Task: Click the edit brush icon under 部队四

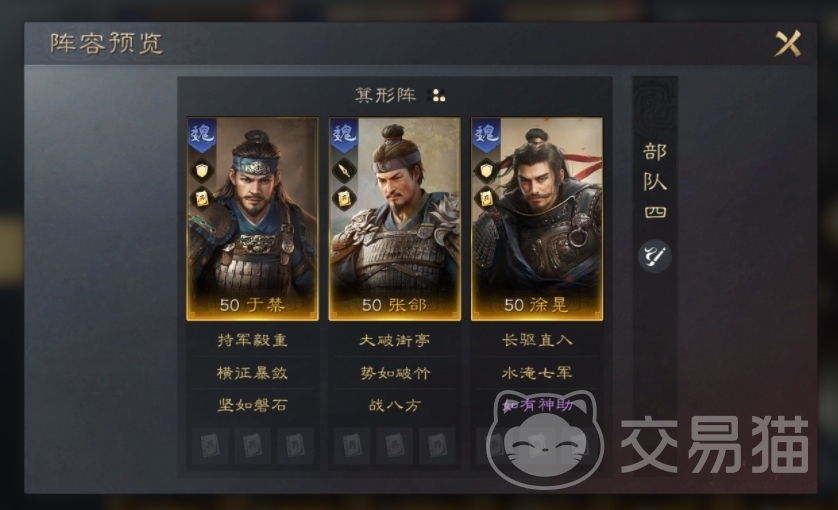Action: click(x=655, y=257)
